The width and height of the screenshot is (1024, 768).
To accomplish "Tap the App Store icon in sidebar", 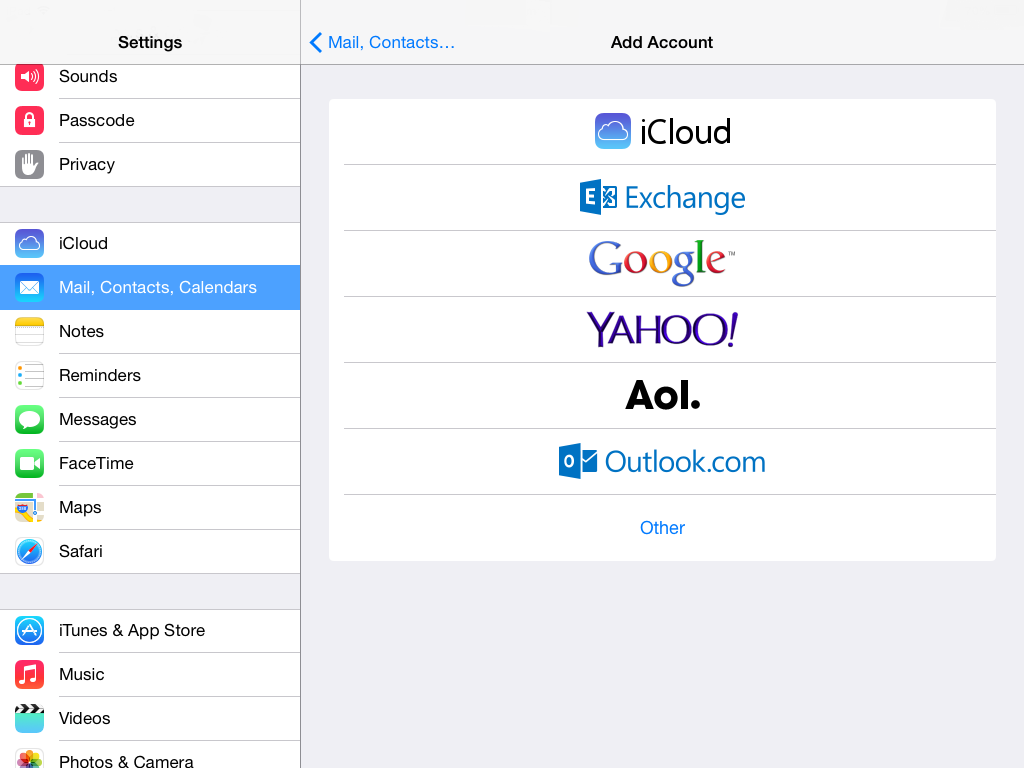I will click(x=29, y=630).
